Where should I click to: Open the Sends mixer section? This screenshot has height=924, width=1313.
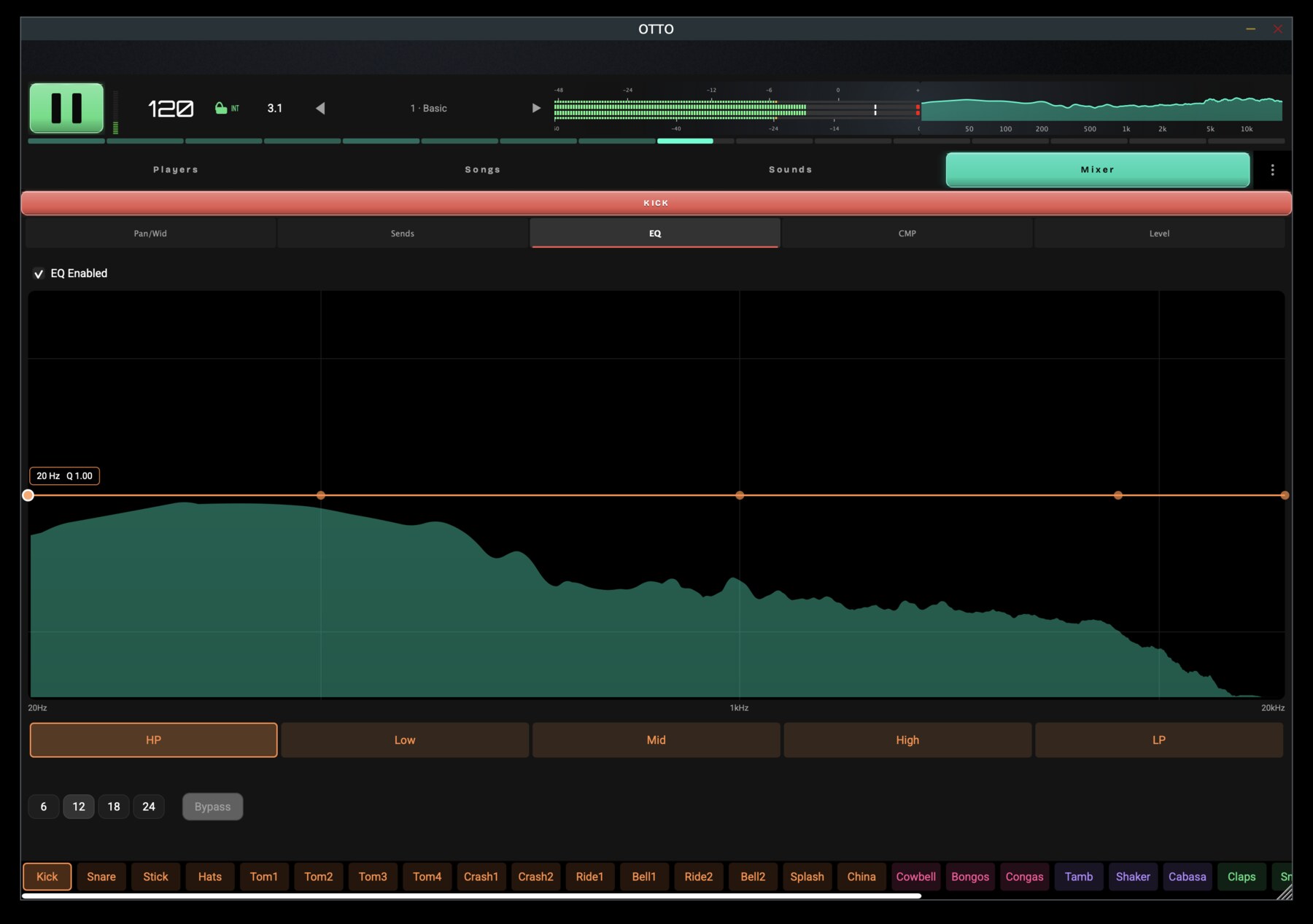(403, 233)
